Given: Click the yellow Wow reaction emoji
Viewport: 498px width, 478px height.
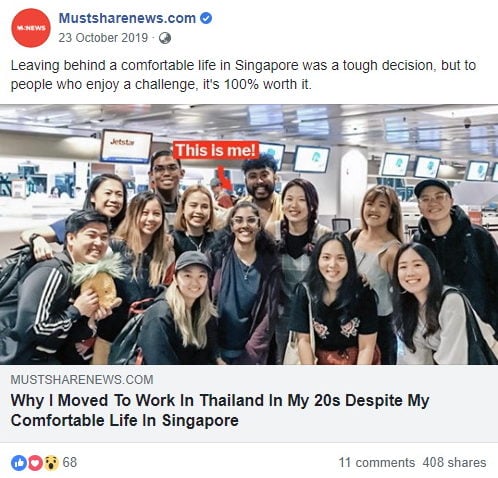Looking at the screenshot, I should coord(50,463).
